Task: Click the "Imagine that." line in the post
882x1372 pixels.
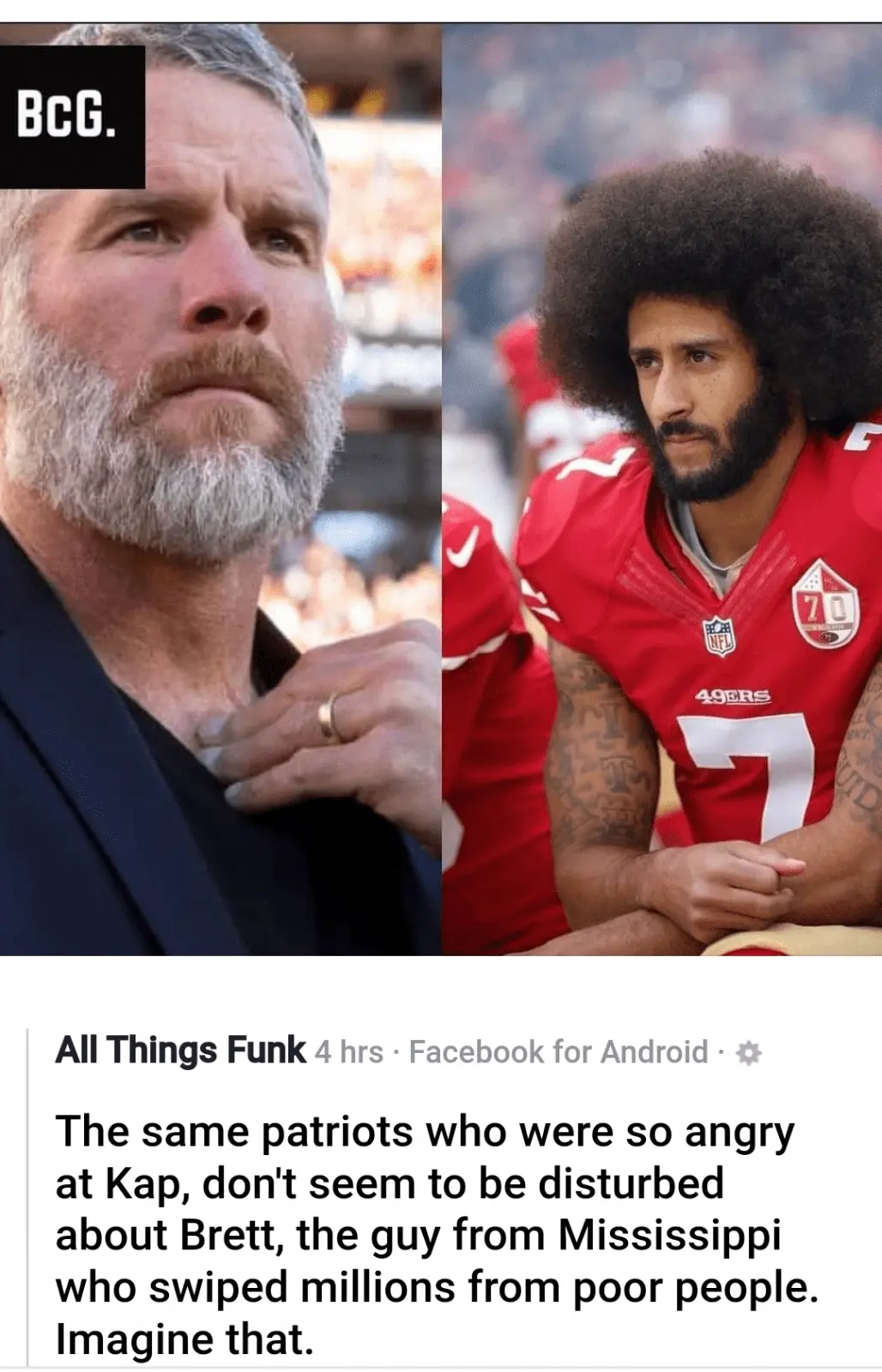Action: pyautogui.click(x=184, y=1339)
